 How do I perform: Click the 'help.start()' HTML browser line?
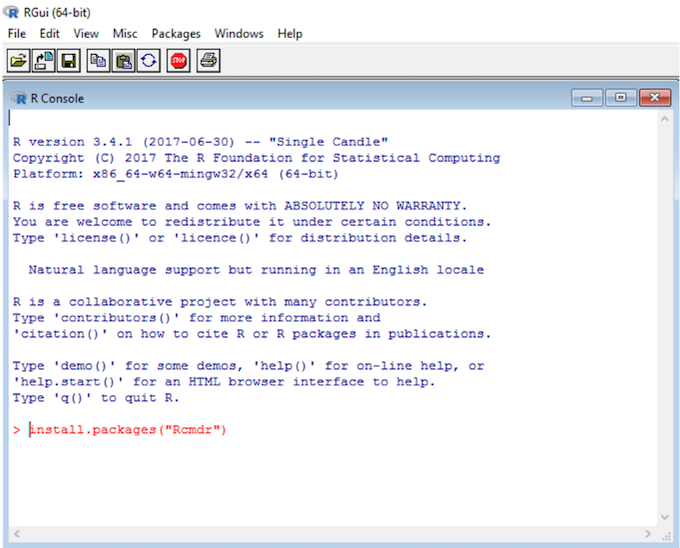(224, 382)
